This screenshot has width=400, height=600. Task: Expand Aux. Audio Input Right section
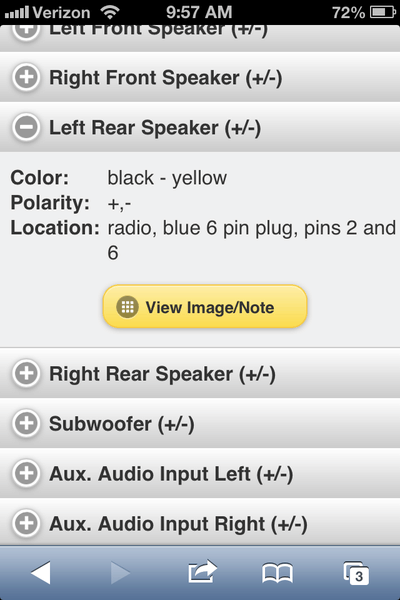200,522
